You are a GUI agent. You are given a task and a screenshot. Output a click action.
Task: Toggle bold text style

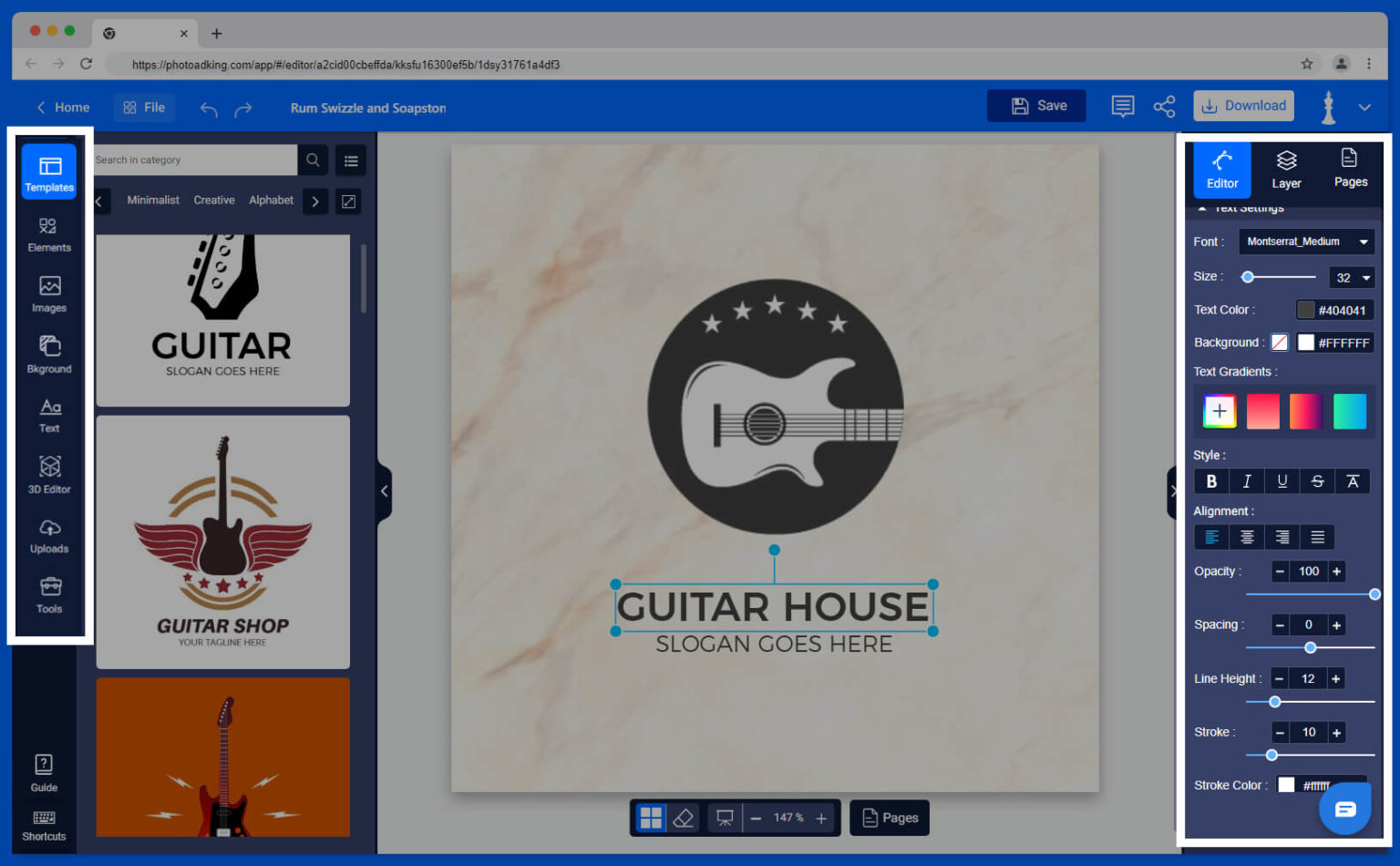[x=1211, y=481]
